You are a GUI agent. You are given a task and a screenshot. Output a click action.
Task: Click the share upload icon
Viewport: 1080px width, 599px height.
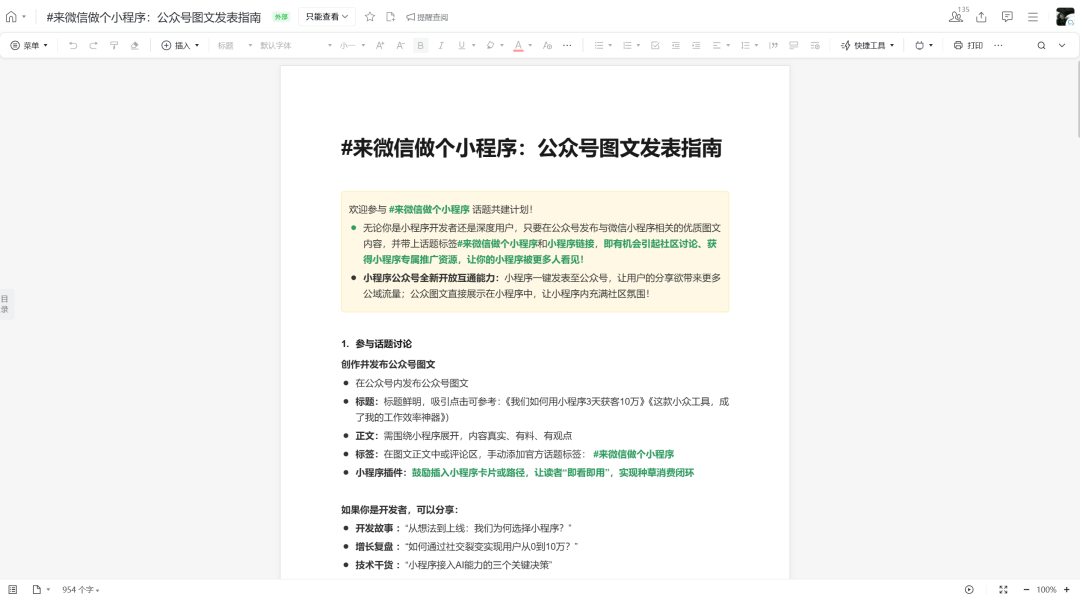[982, 17]
